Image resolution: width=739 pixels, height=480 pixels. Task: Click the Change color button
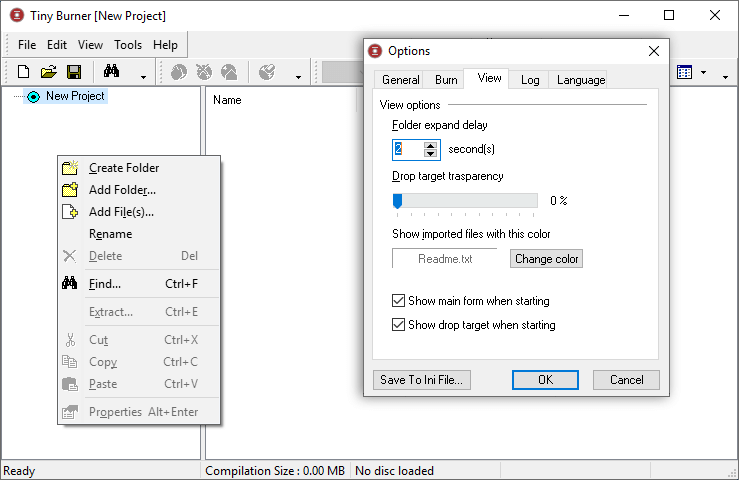coord(546,259)
